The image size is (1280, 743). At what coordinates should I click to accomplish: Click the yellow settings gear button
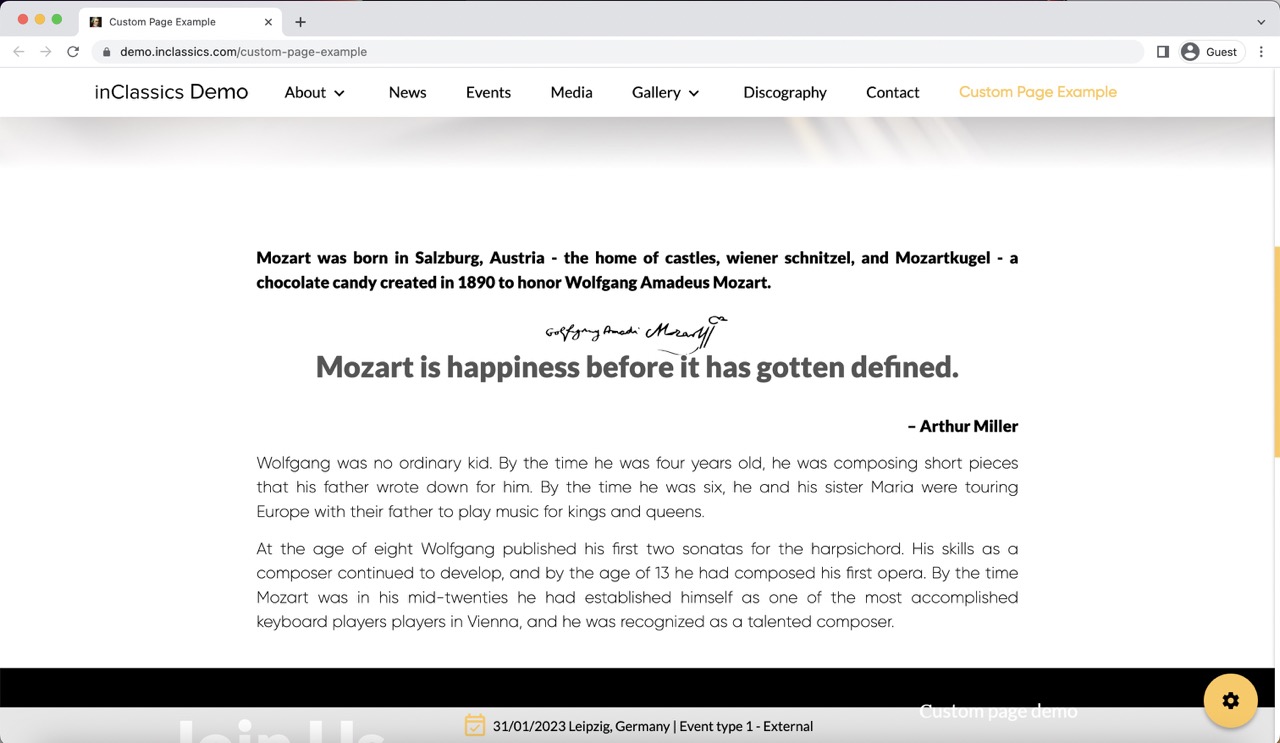point(1230,701)
